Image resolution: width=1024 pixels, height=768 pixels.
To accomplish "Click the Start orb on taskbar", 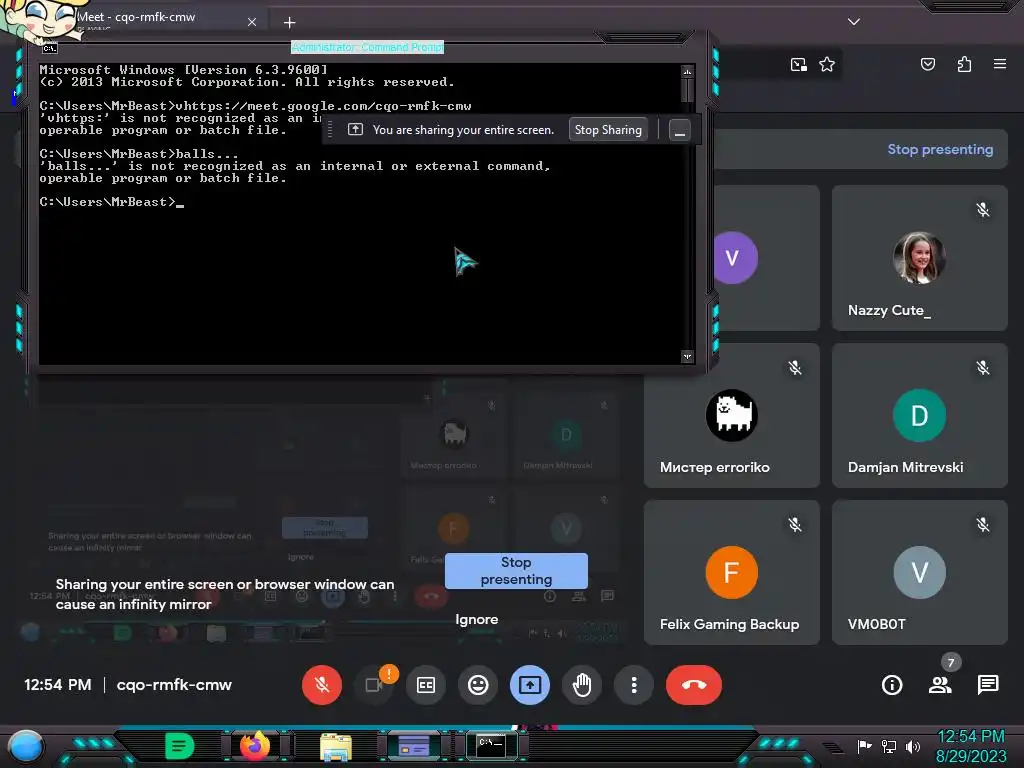I will tap(25, 746).
